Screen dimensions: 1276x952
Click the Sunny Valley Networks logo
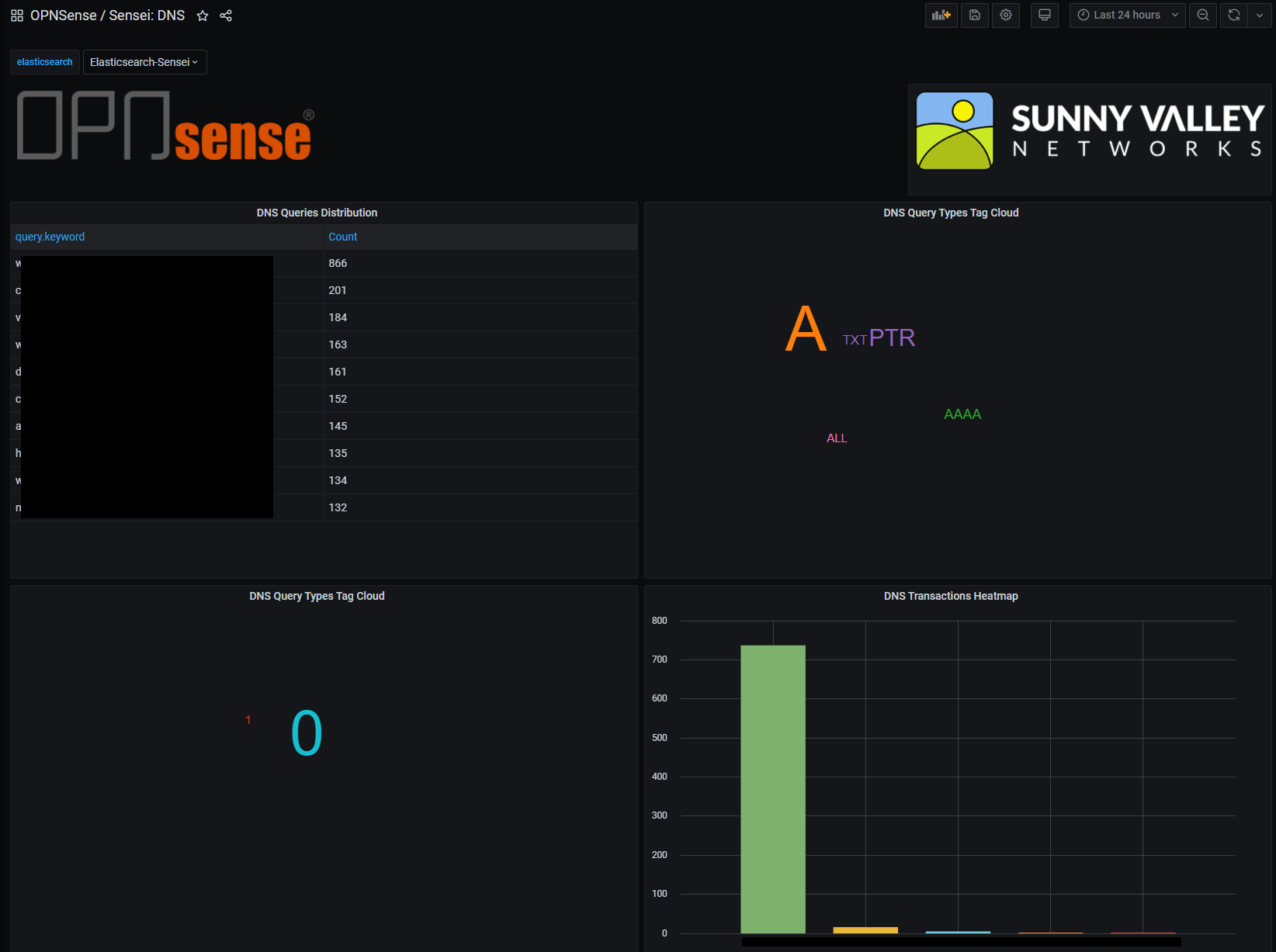tap(1090, 132)
